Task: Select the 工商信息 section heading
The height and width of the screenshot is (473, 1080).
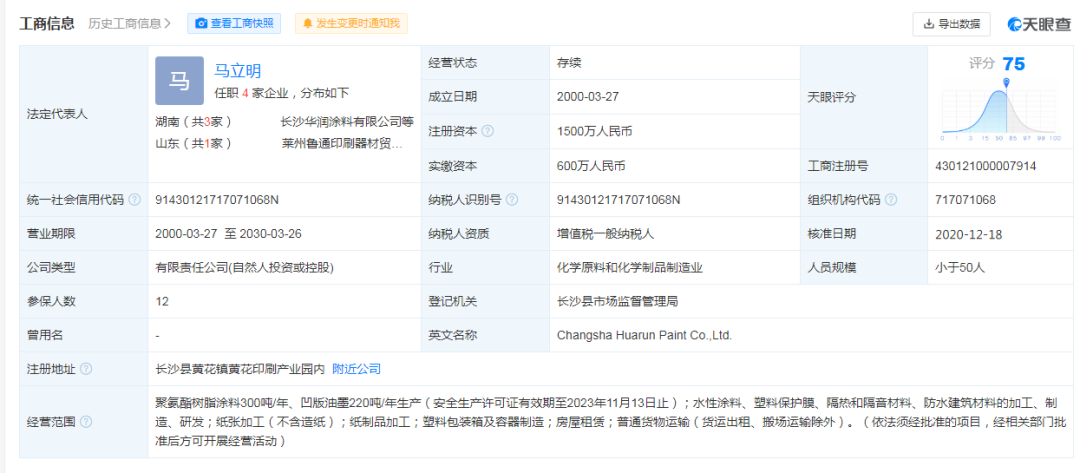Action: pos(47,23)
